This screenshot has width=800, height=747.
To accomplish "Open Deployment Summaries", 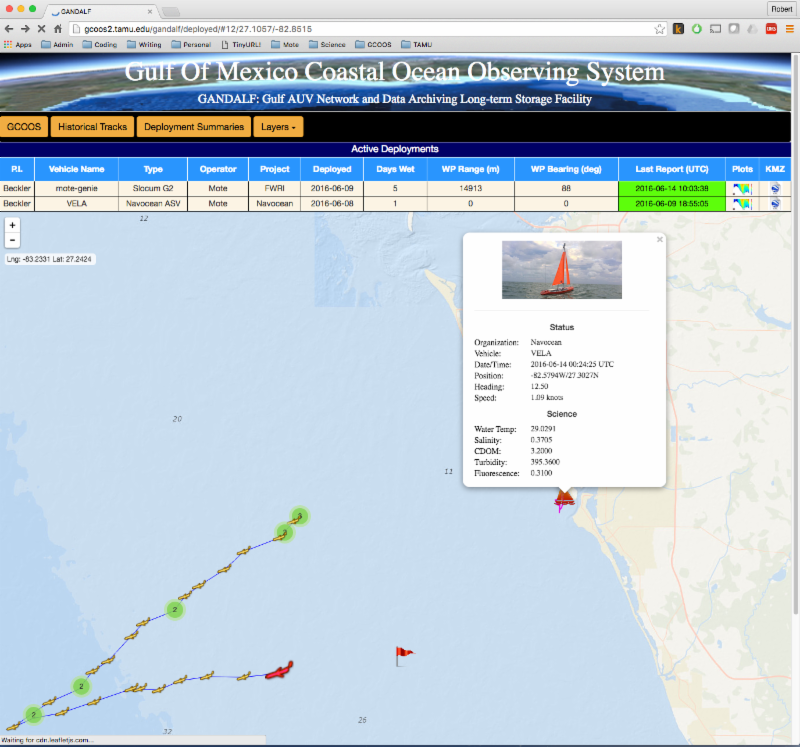I will [194, 127].
